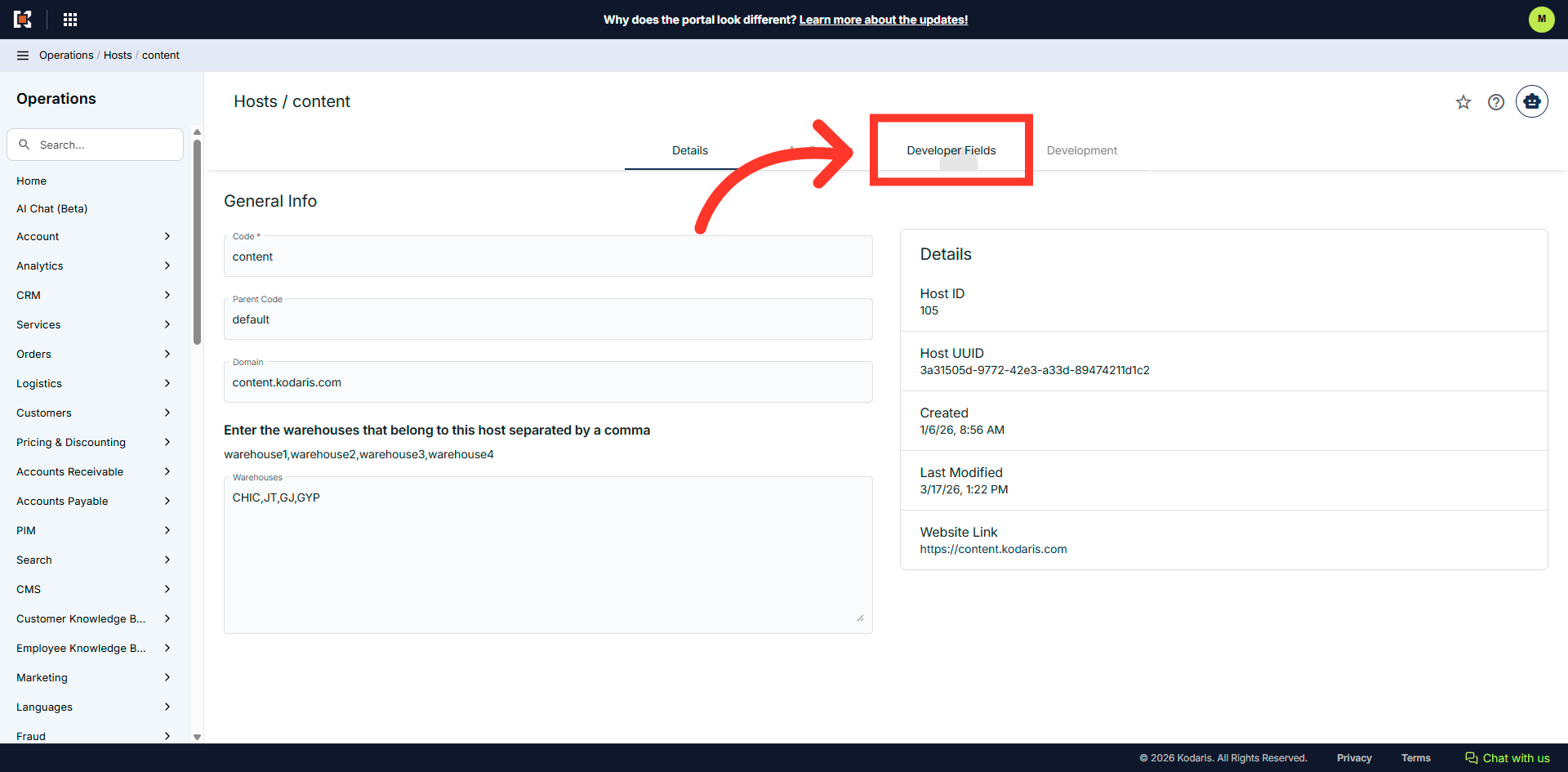
Task: Open the Privacy footer link
Action: (x=1354, y=758)
